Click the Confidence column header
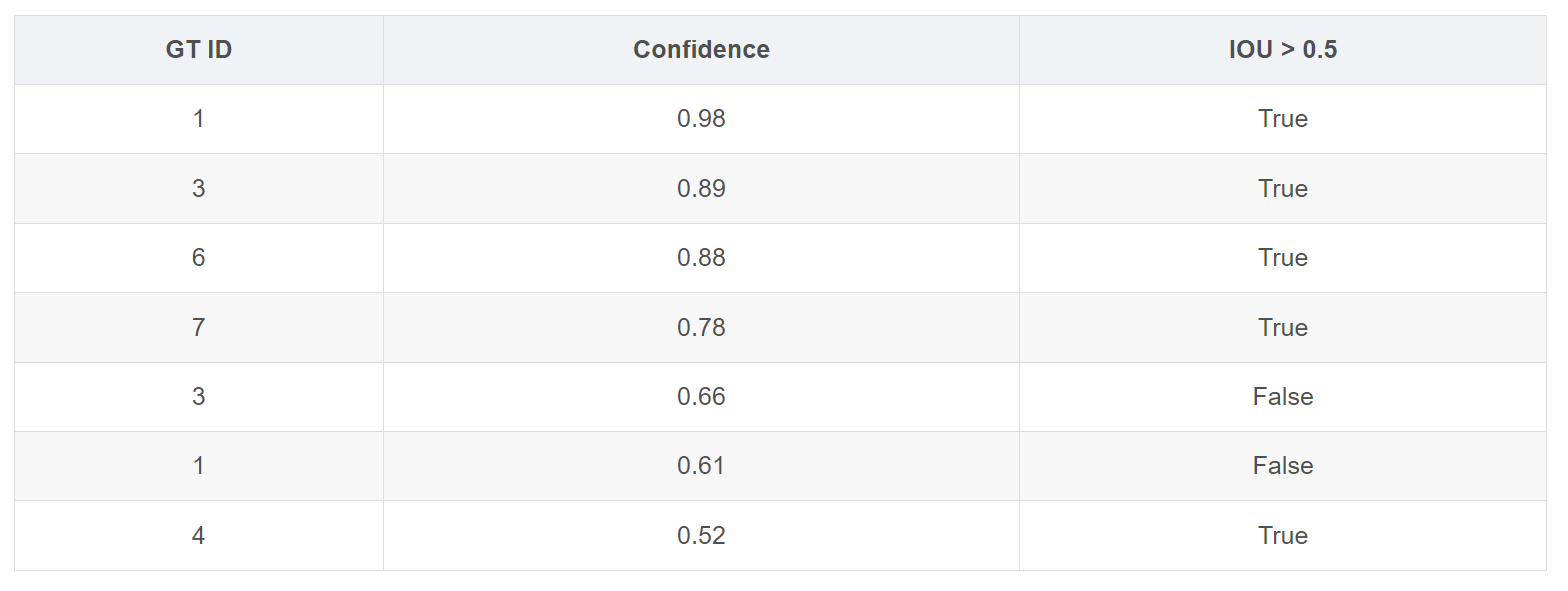 [701, 50]
